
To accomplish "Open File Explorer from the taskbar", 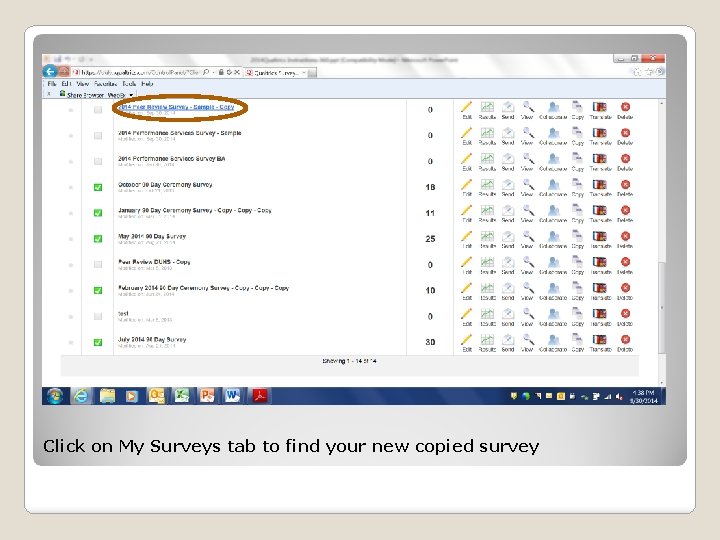I will [x=107, y=395].
